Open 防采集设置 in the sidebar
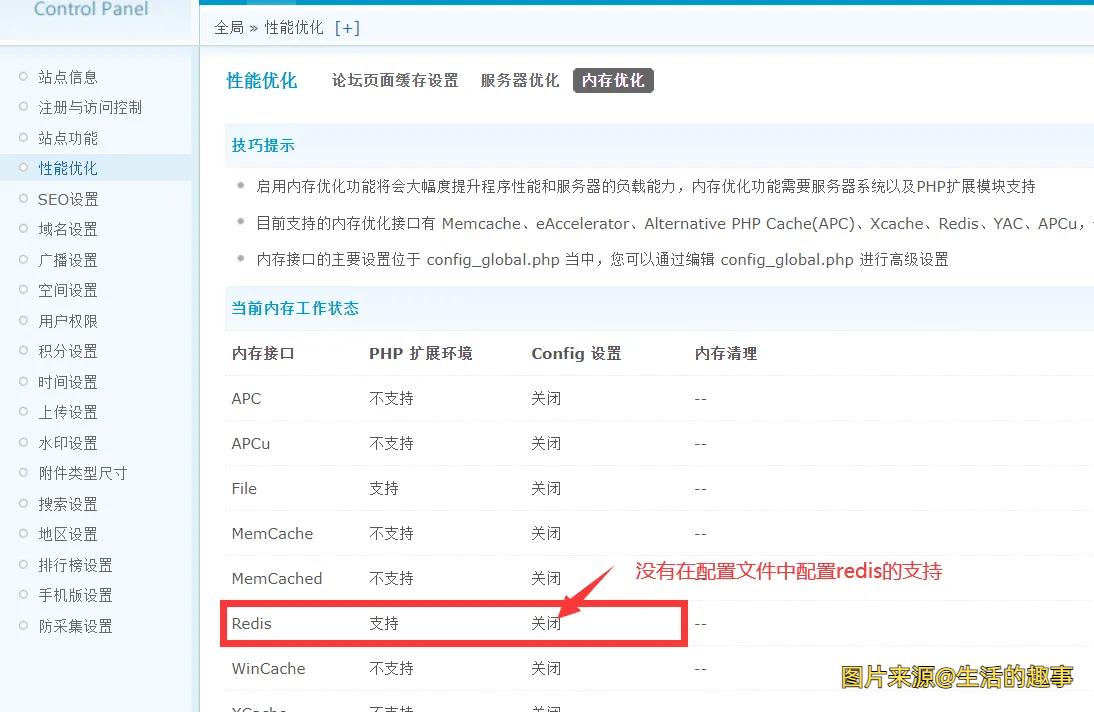The image size is (1094, 712). coord(75,626)
